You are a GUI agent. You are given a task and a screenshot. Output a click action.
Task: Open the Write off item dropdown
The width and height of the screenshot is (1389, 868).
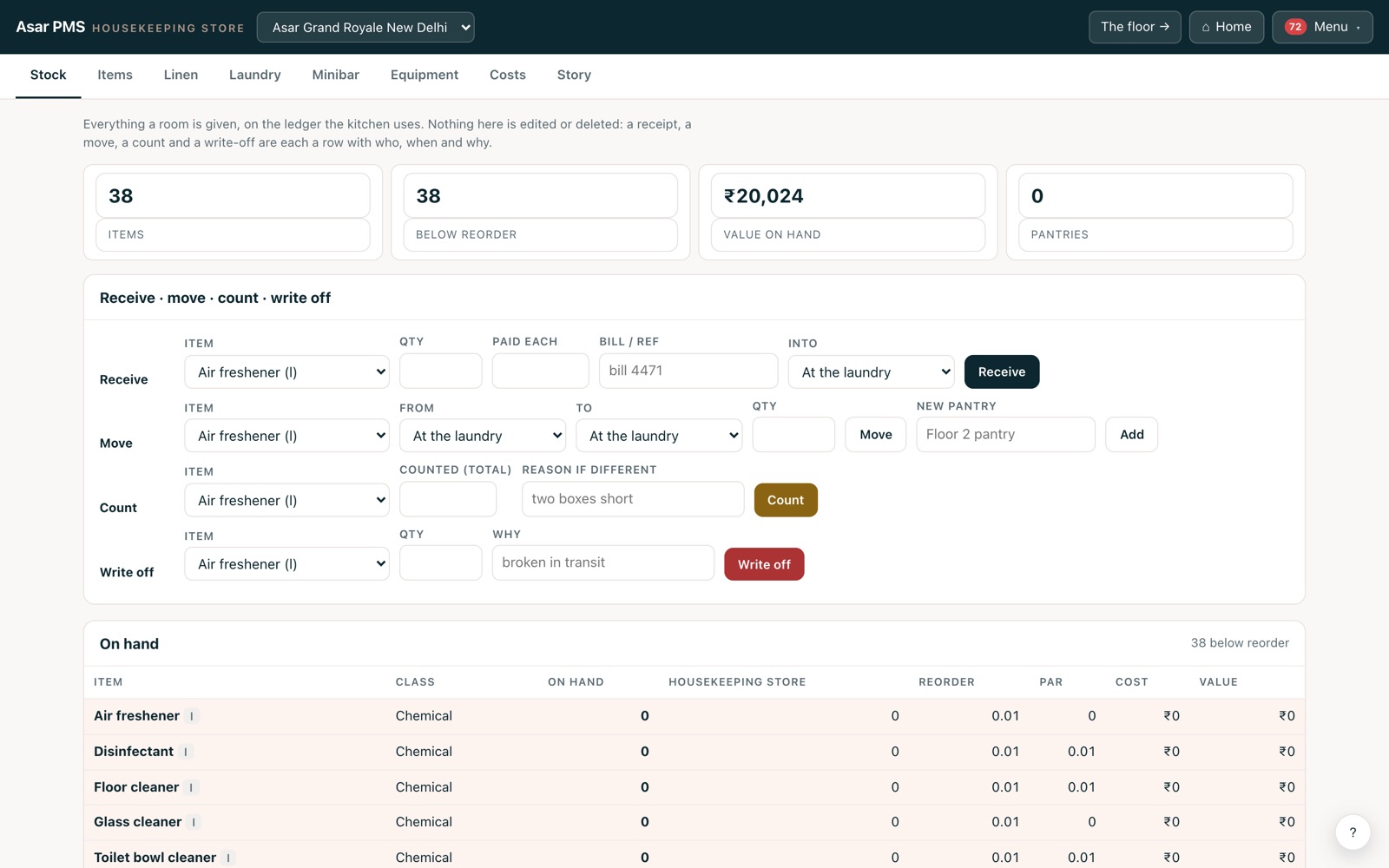pyautogui.click(x=286, y=564)
